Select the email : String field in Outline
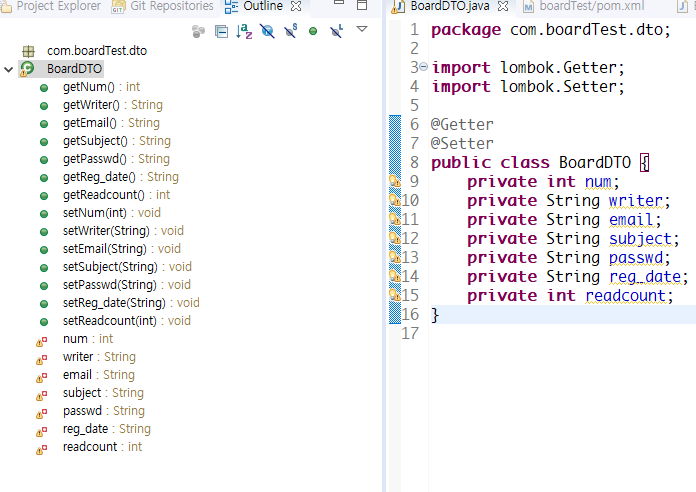This screenshot has width=696, height=492. pyautogui.click(x=99, y=375)
